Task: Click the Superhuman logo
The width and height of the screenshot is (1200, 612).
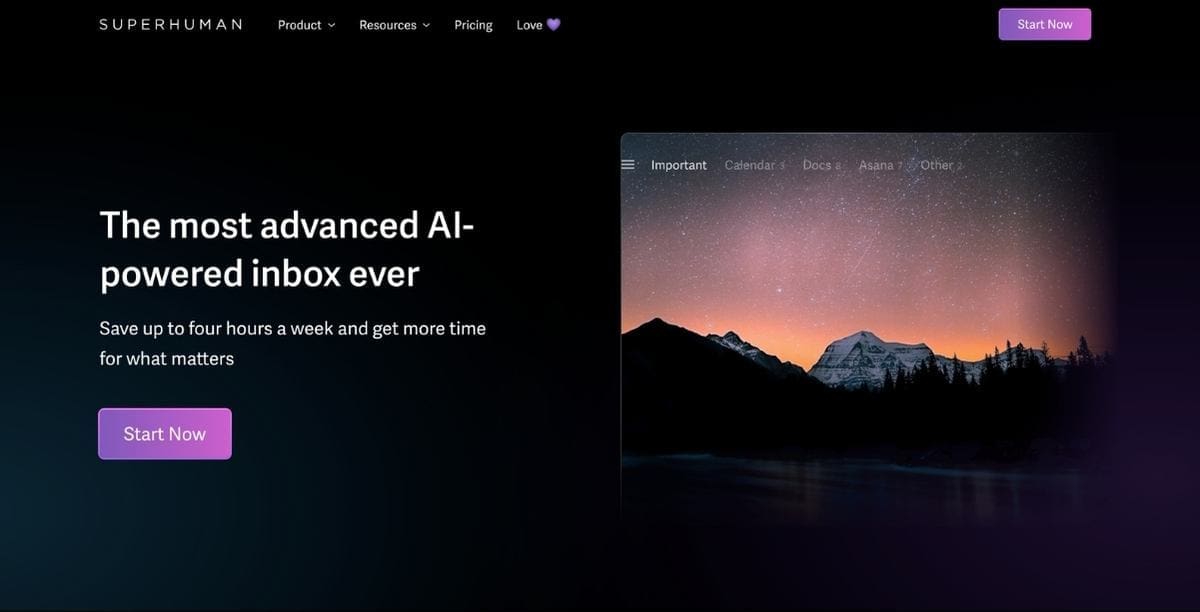Action: point(170,24)
